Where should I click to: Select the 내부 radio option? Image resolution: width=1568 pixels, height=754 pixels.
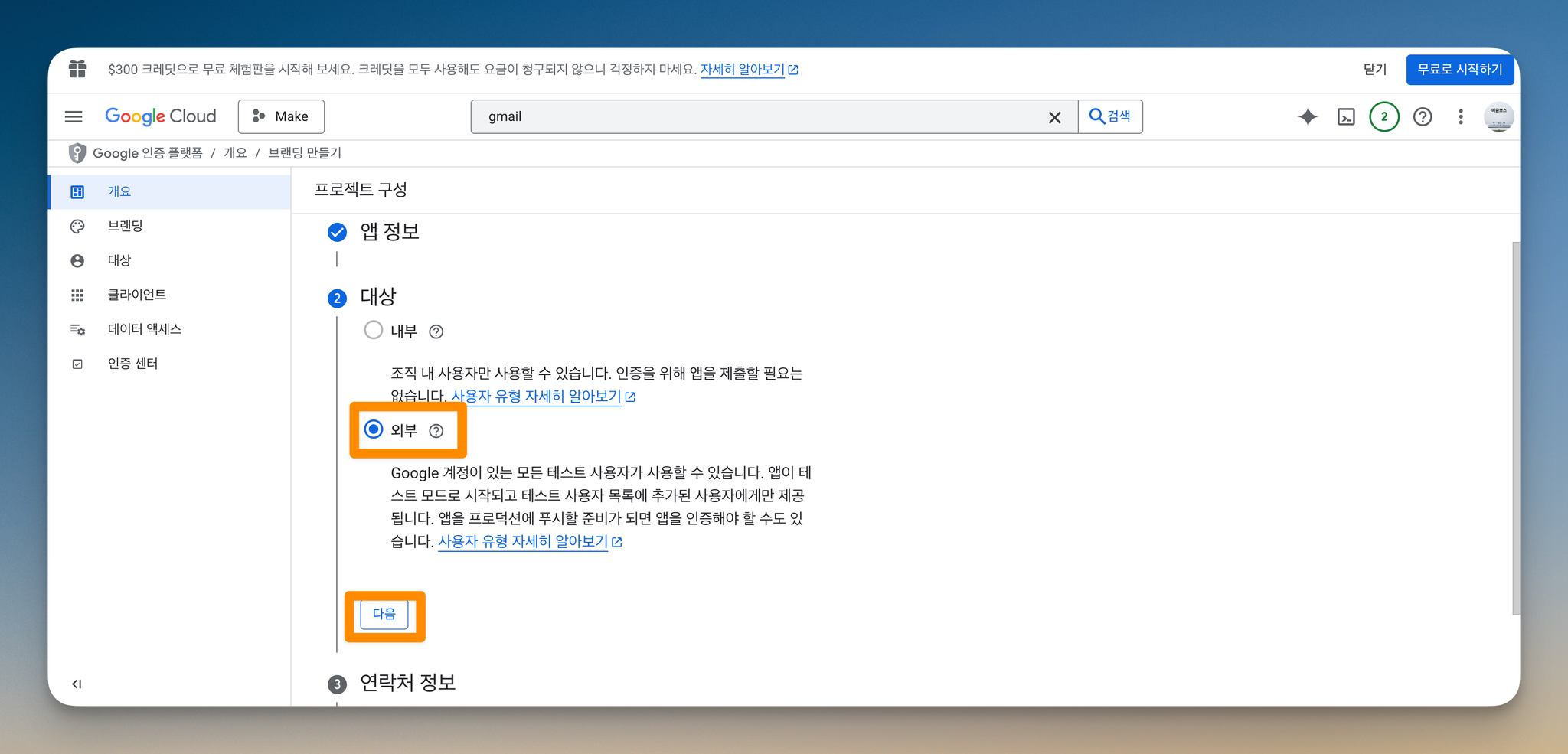374,330
